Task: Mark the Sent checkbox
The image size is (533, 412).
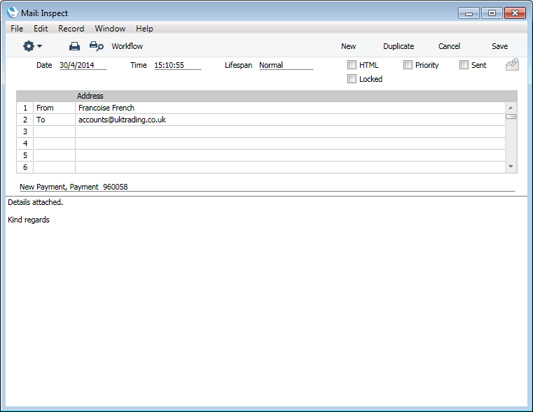Action: click(x=464, y=65)
